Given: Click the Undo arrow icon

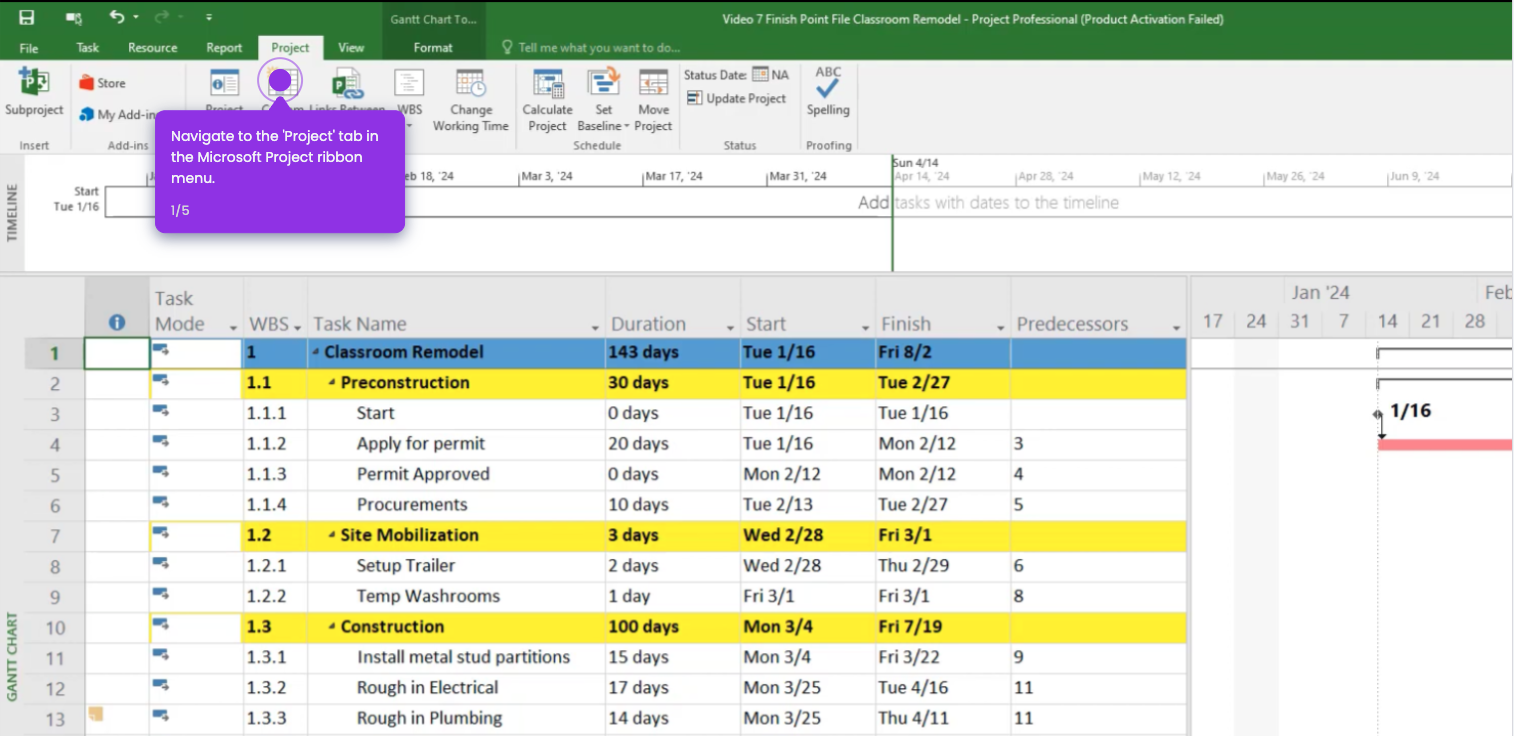Looking at the screenshot, I should pos(117,18).
